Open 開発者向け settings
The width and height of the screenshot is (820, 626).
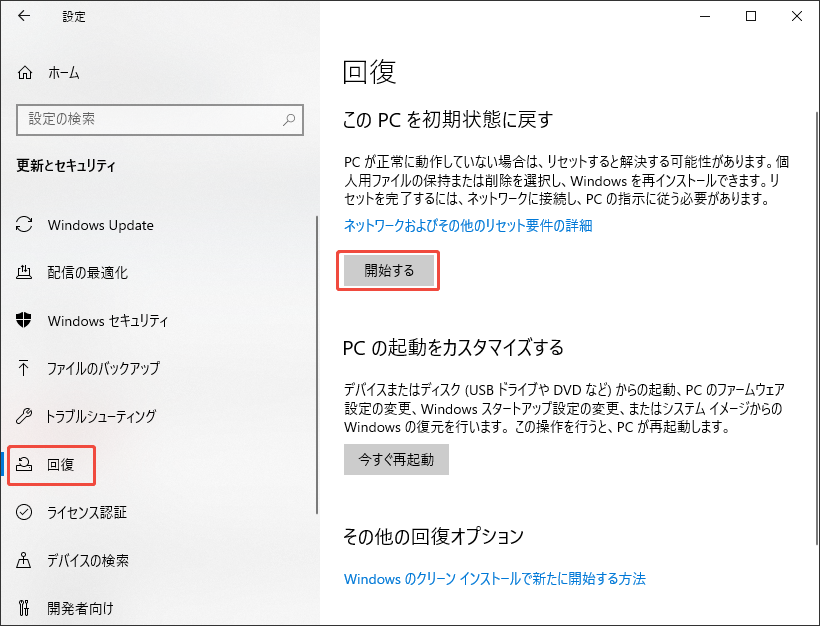pyautogui.click(x=80, y=608)
